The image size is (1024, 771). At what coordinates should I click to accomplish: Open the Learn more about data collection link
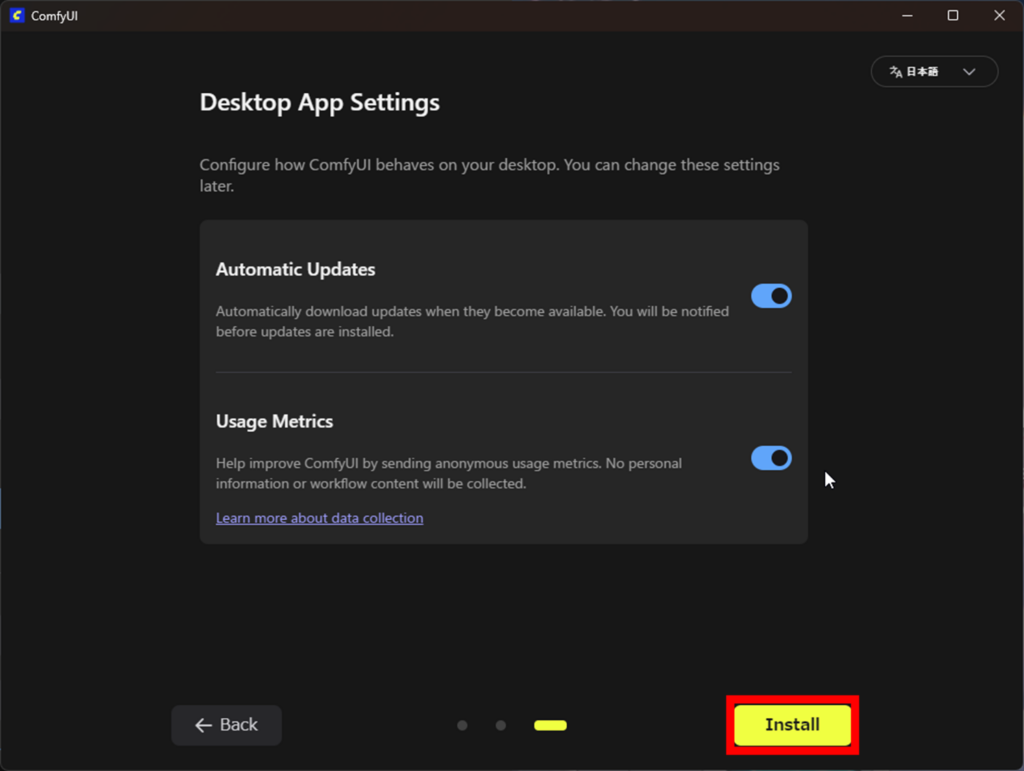click(x=319, y=517)
